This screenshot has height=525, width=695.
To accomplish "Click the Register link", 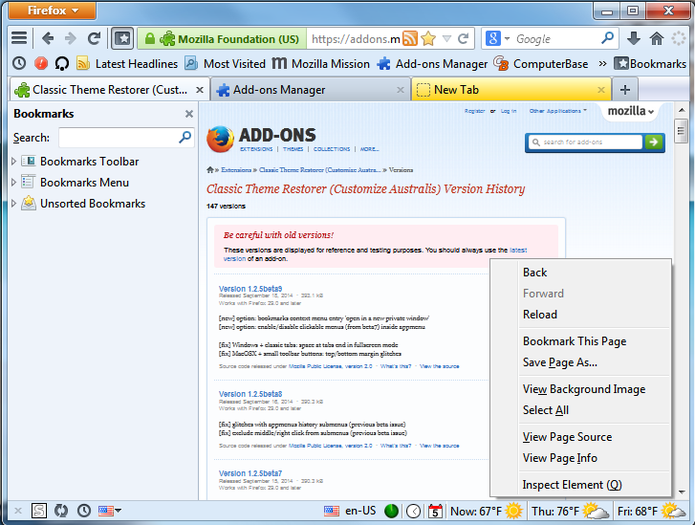I will (x=475, y=111).
